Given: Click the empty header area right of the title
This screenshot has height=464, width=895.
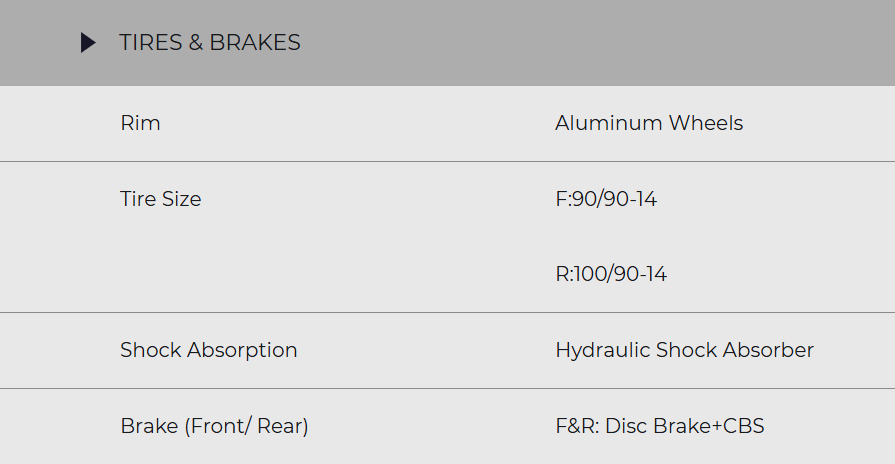Looking at the screenshot, I should [600, 43].
